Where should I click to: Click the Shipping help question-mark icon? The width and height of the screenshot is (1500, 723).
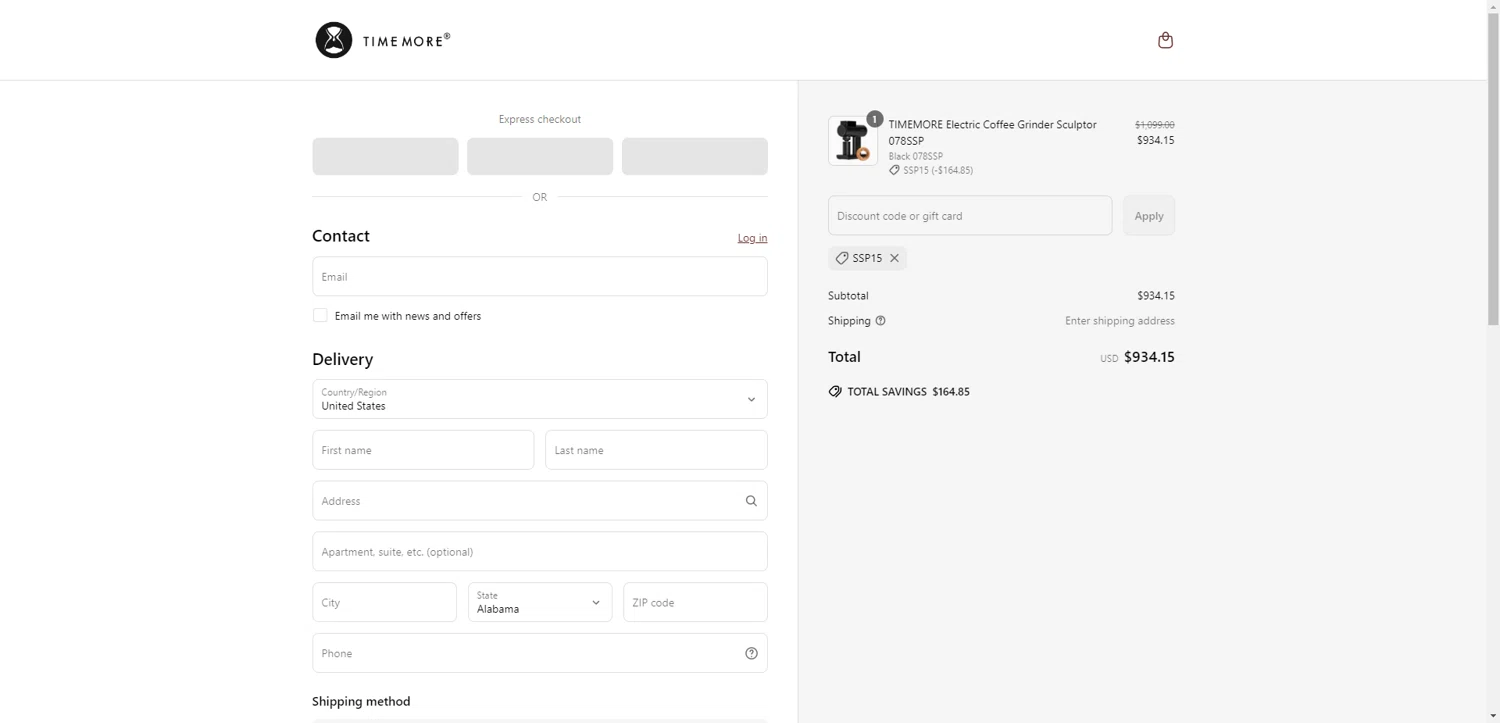coord(880,321)
